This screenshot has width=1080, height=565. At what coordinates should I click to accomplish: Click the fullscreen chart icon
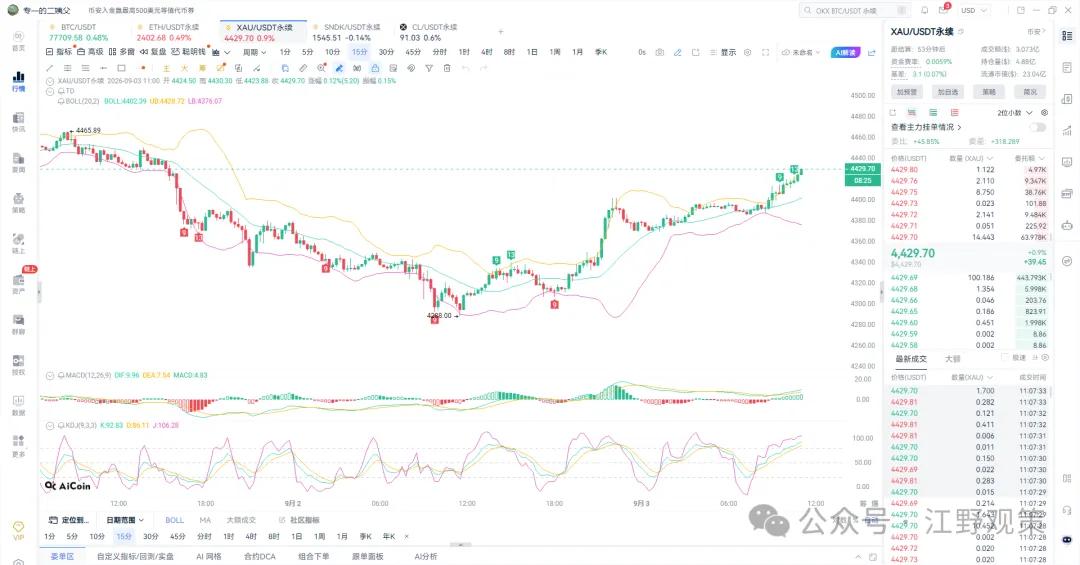click(x=765, y=52)
